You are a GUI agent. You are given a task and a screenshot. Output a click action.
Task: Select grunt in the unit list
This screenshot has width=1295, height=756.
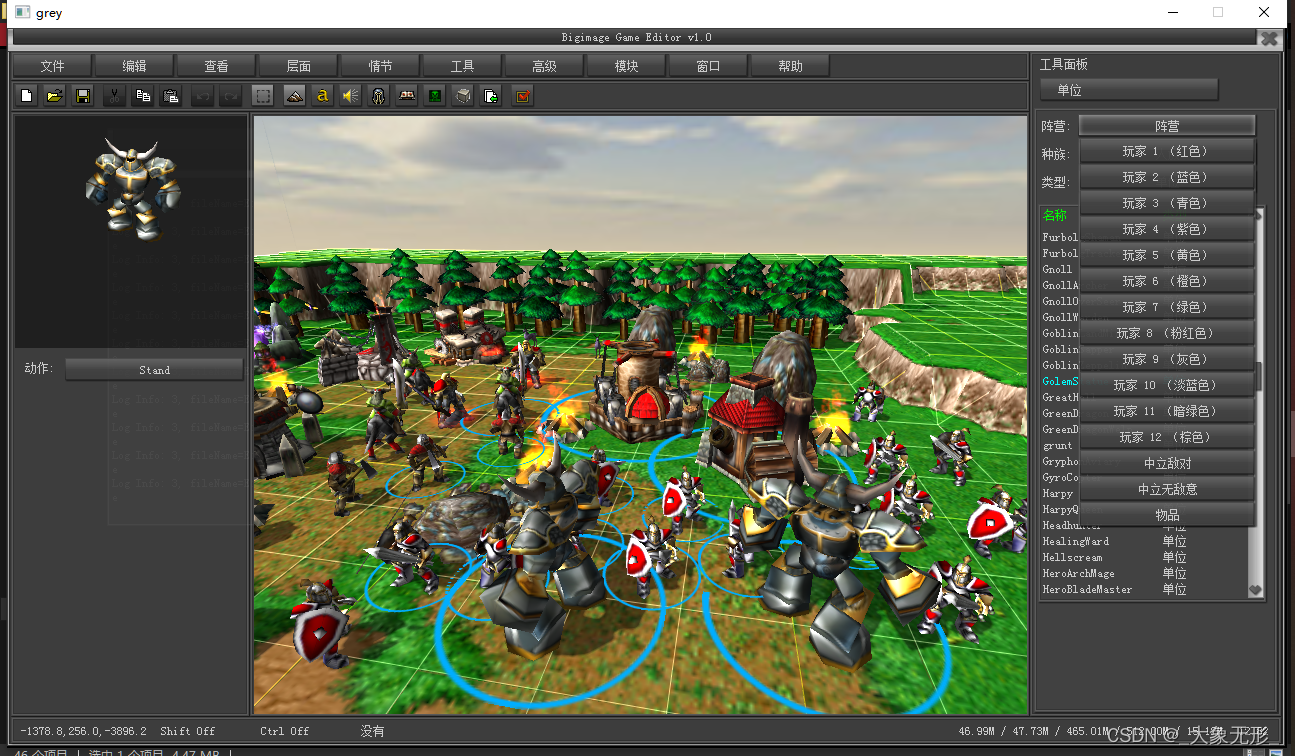pos(1058,445)
